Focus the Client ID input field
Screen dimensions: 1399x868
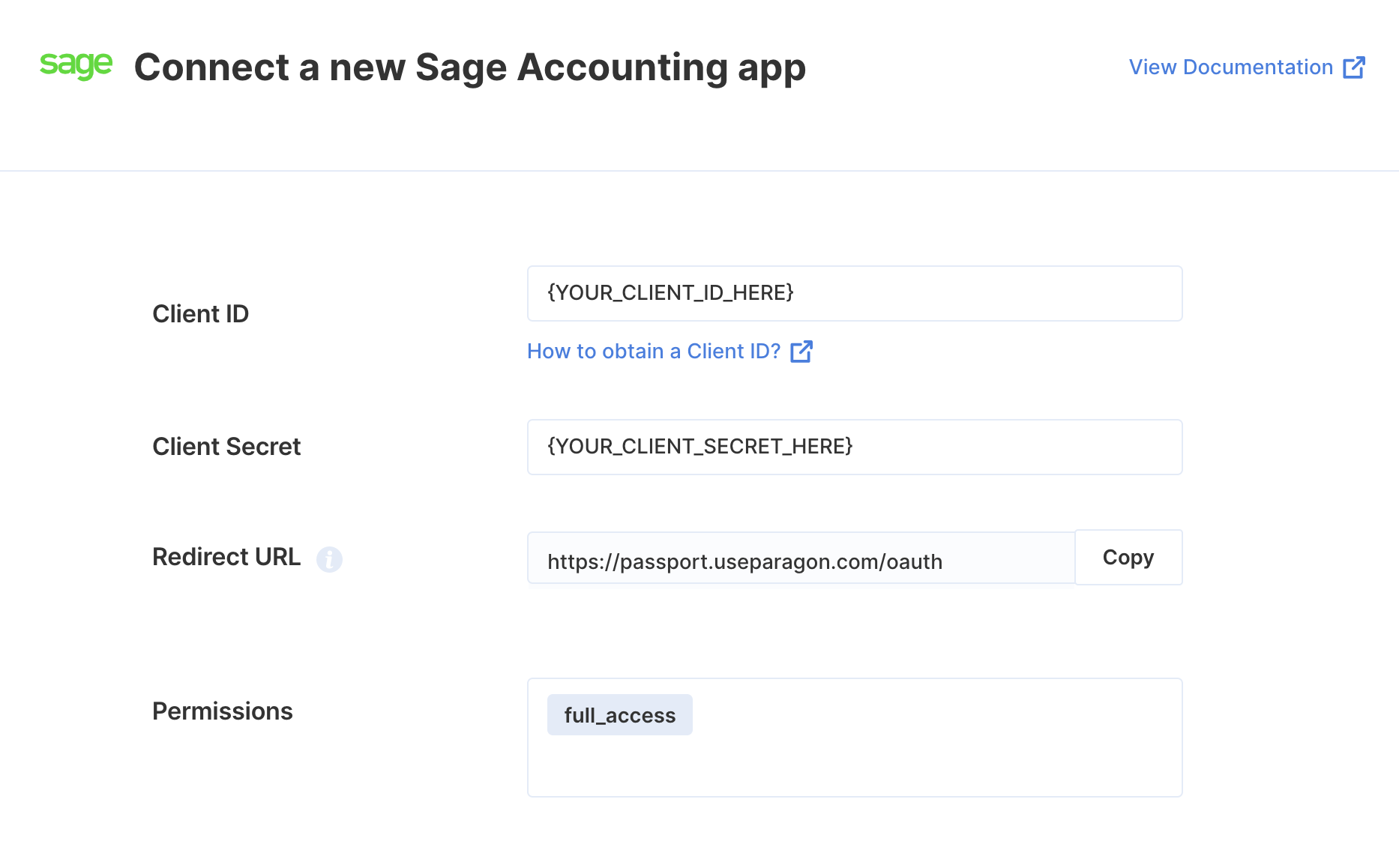point(855,293)
